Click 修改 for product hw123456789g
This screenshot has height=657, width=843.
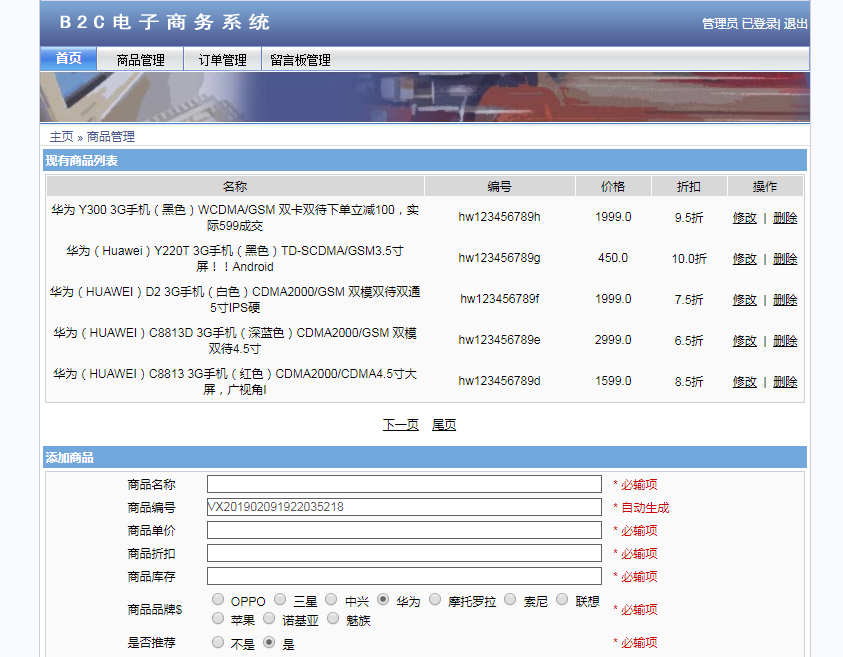coord(744,259)
